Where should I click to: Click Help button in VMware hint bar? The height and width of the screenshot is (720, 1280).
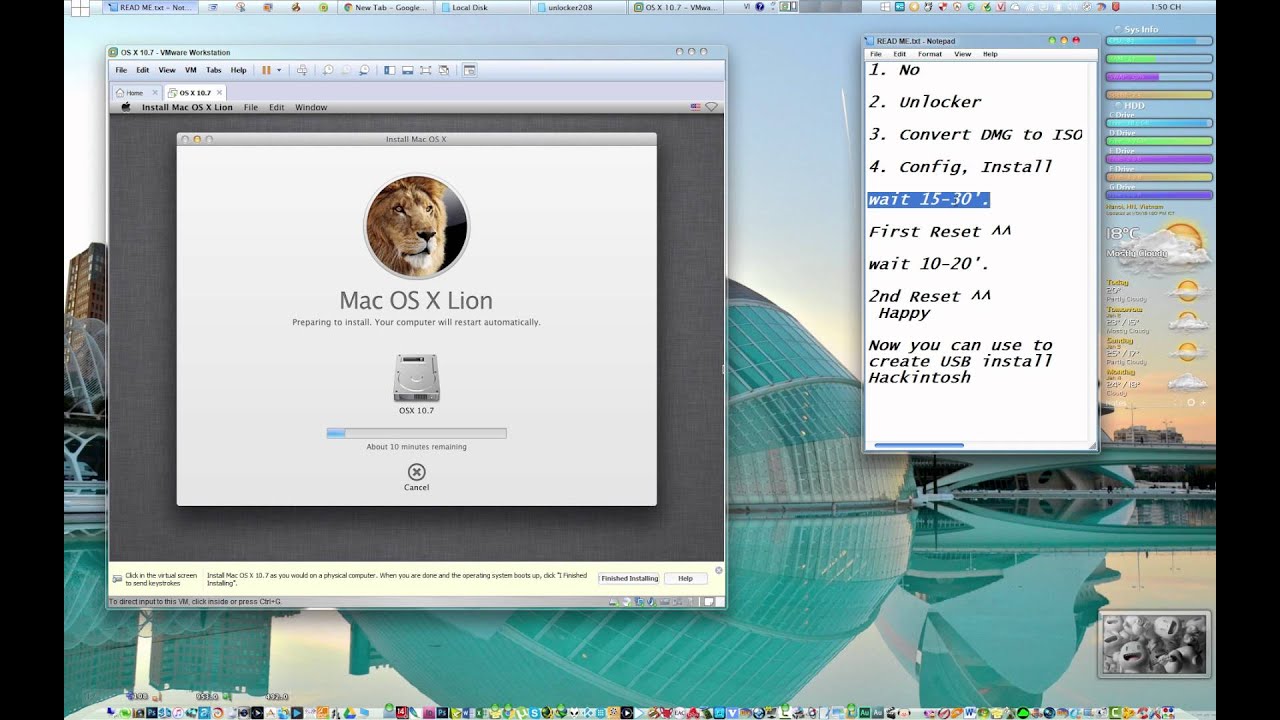[x=685, y=578]
